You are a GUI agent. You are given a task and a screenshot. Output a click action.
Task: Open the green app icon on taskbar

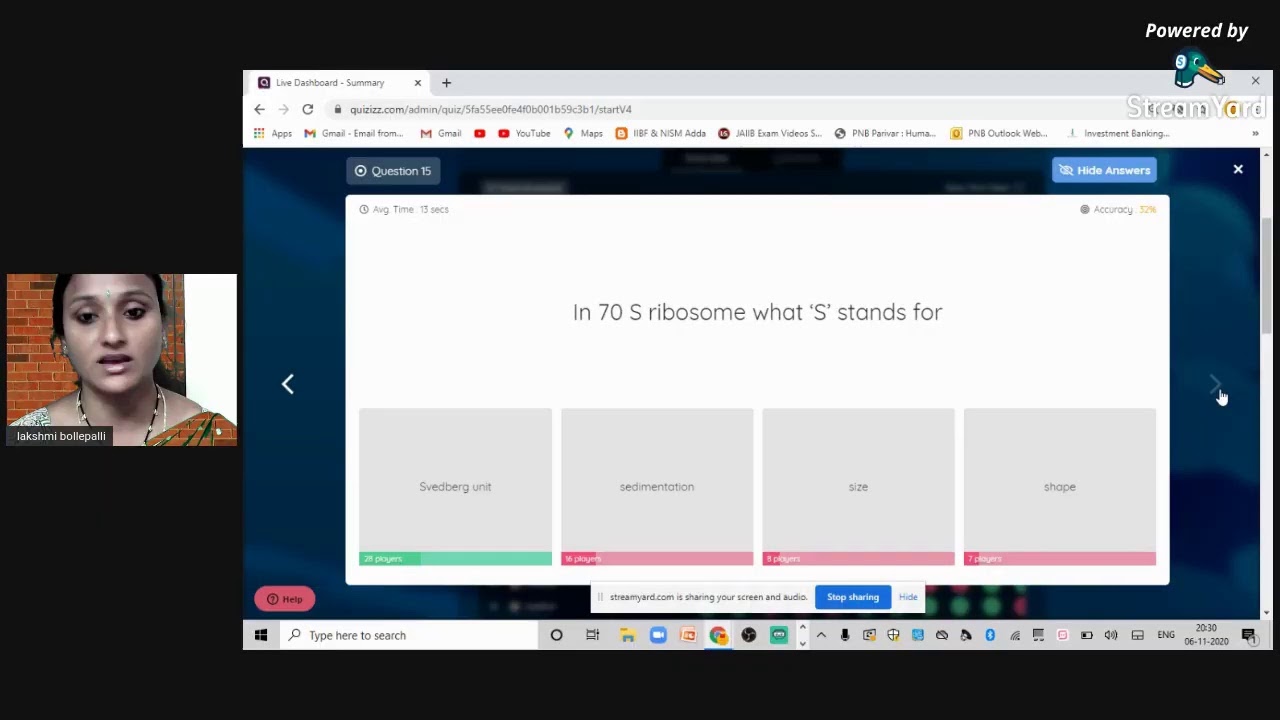point(779,635)
